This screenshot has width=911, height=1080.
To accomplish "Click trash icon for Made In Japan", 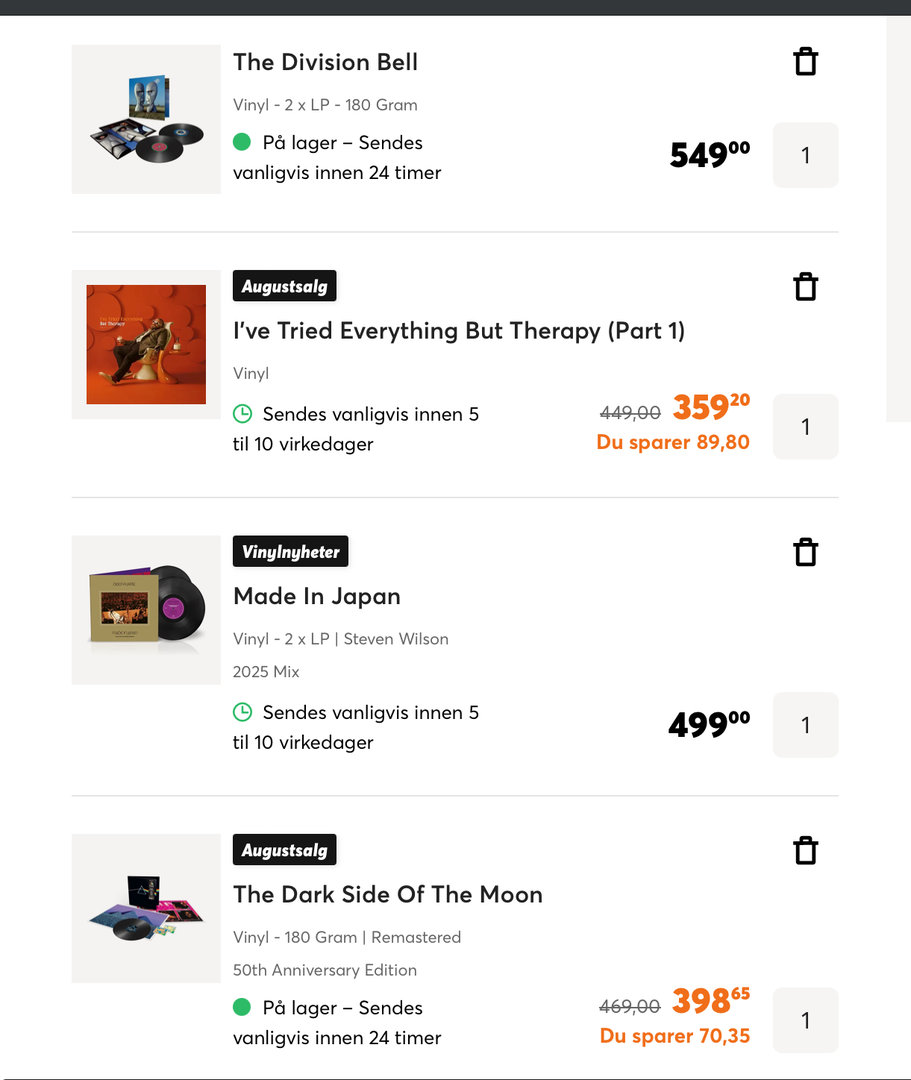I will pos(805,552).
